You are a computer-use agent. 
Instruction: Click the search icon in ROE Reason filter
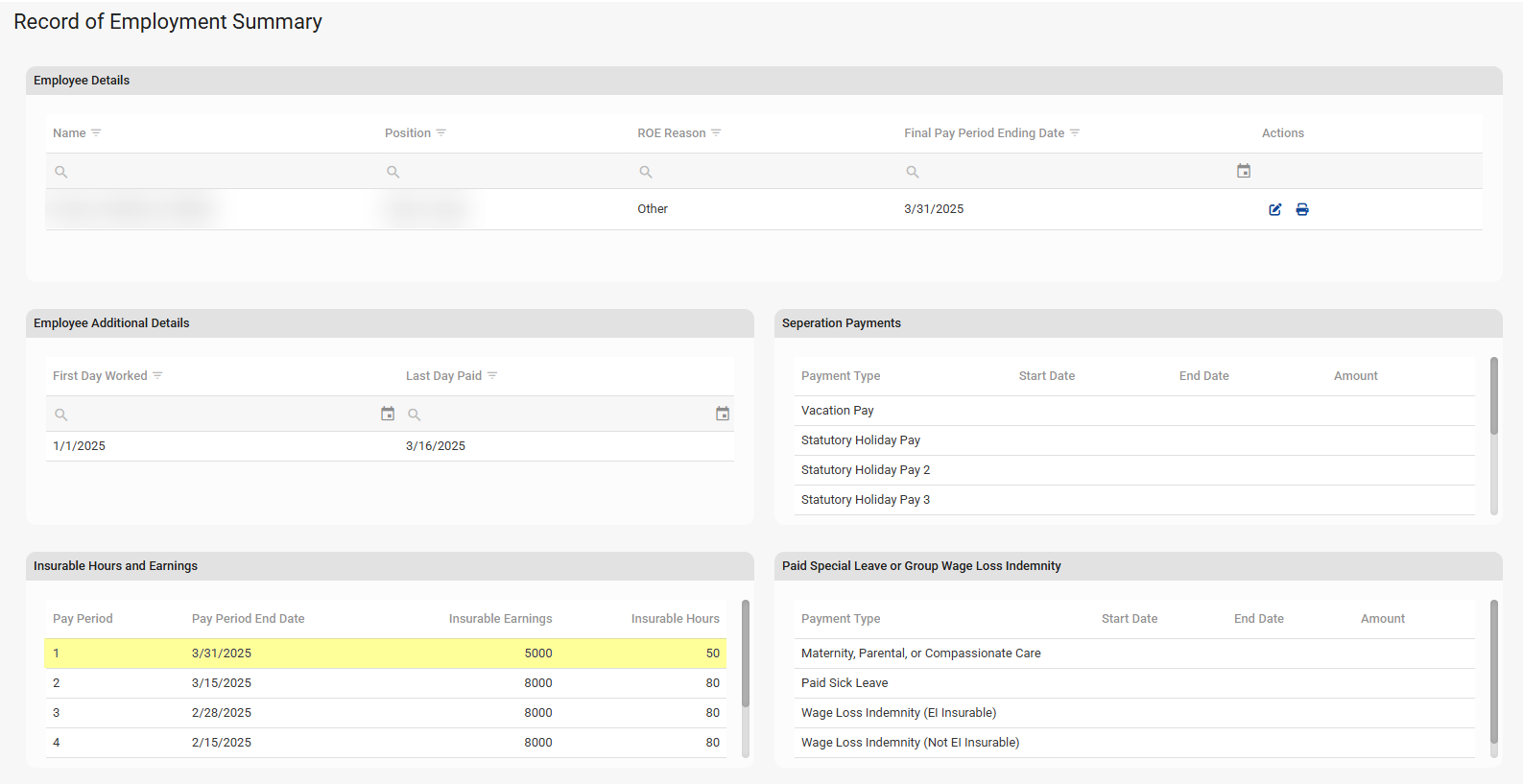click(646, 172)
